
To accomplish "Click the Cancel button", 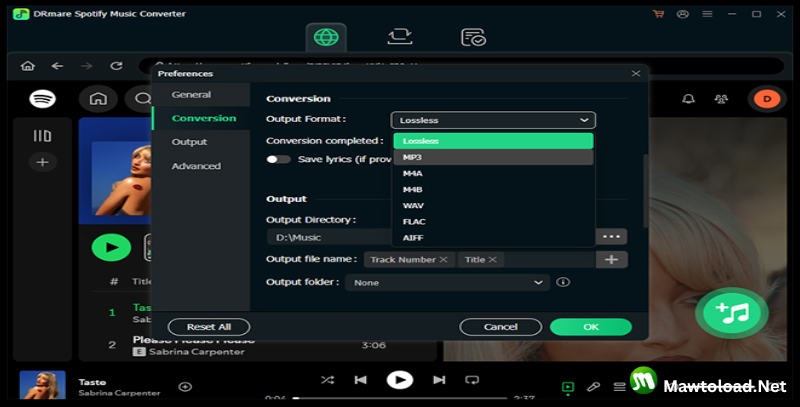I will coord(501,327).
